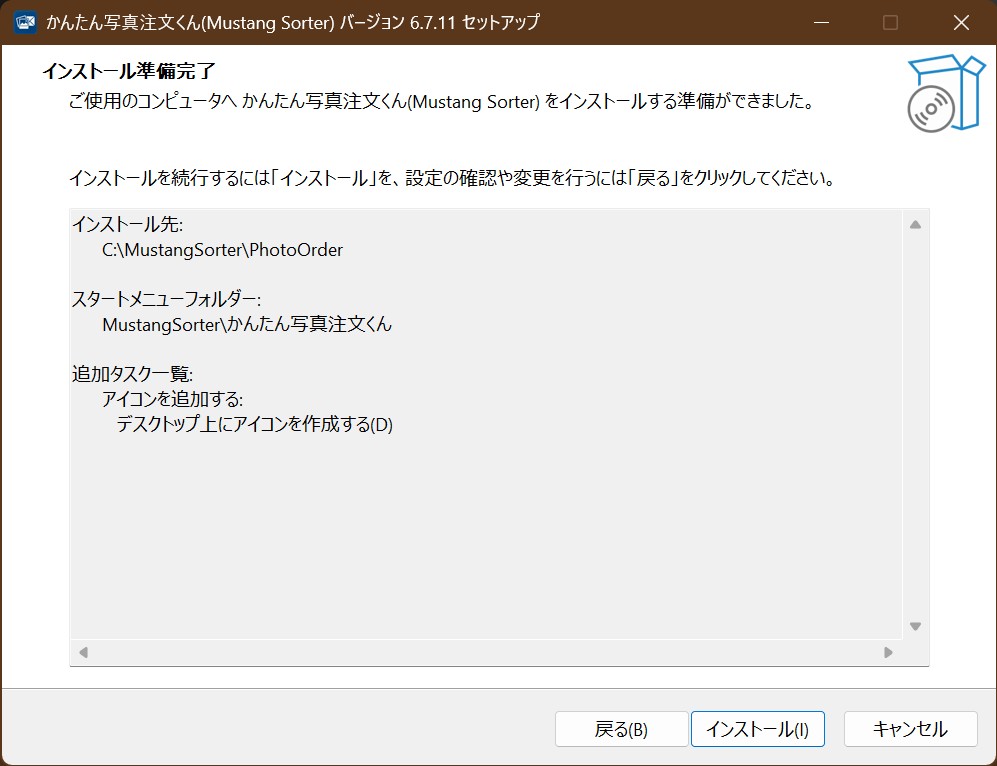Click the scroll up arrow in summary box
The height and width of the screenshot is (766, 997).
pos(916,224)
